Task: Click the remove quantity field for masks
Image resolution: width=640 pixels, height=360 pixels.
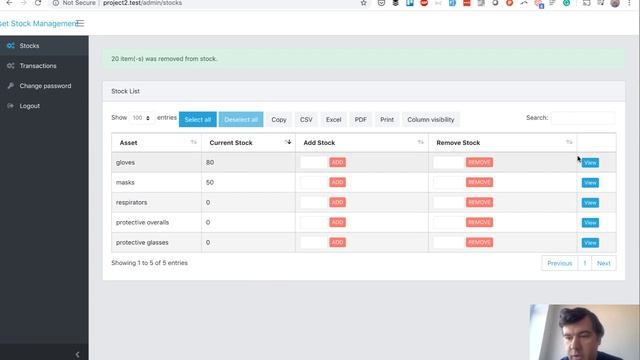Action: point(449,182)
